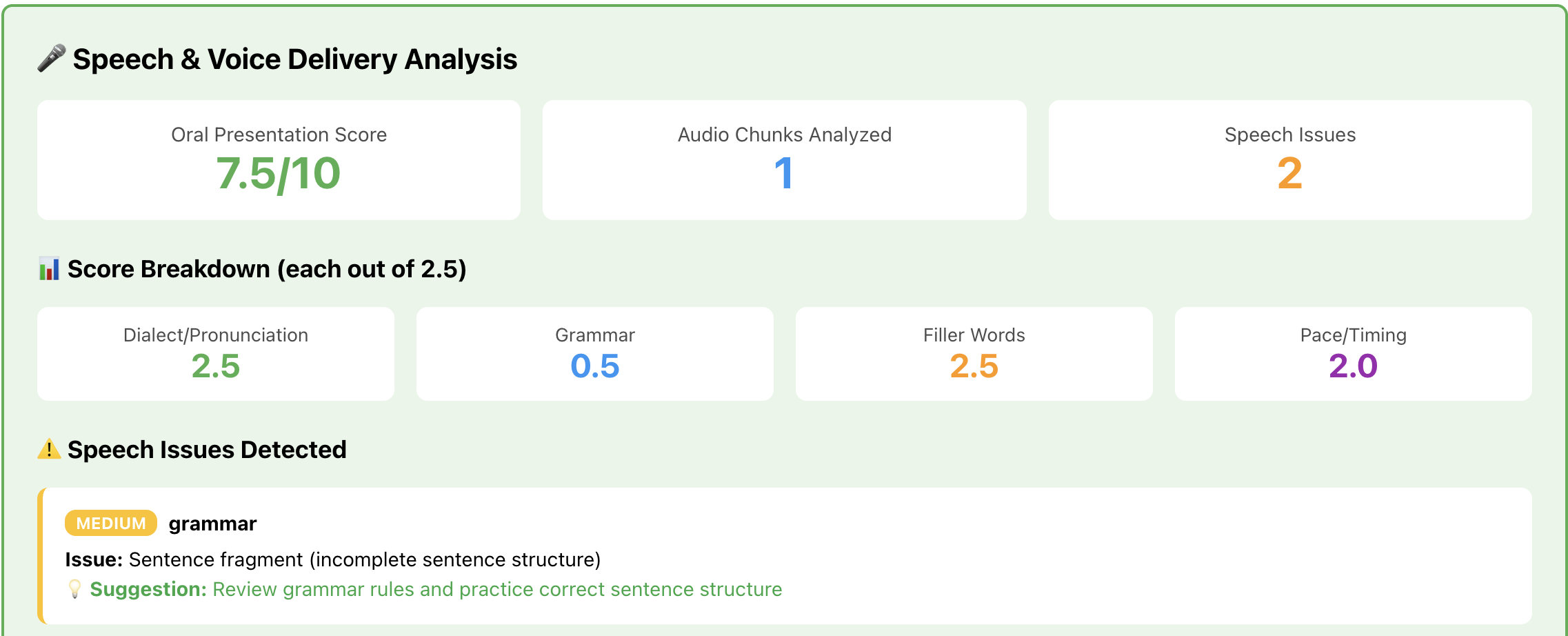
Task: Click the MEDIUM severity badge
Action: (111, 524)
